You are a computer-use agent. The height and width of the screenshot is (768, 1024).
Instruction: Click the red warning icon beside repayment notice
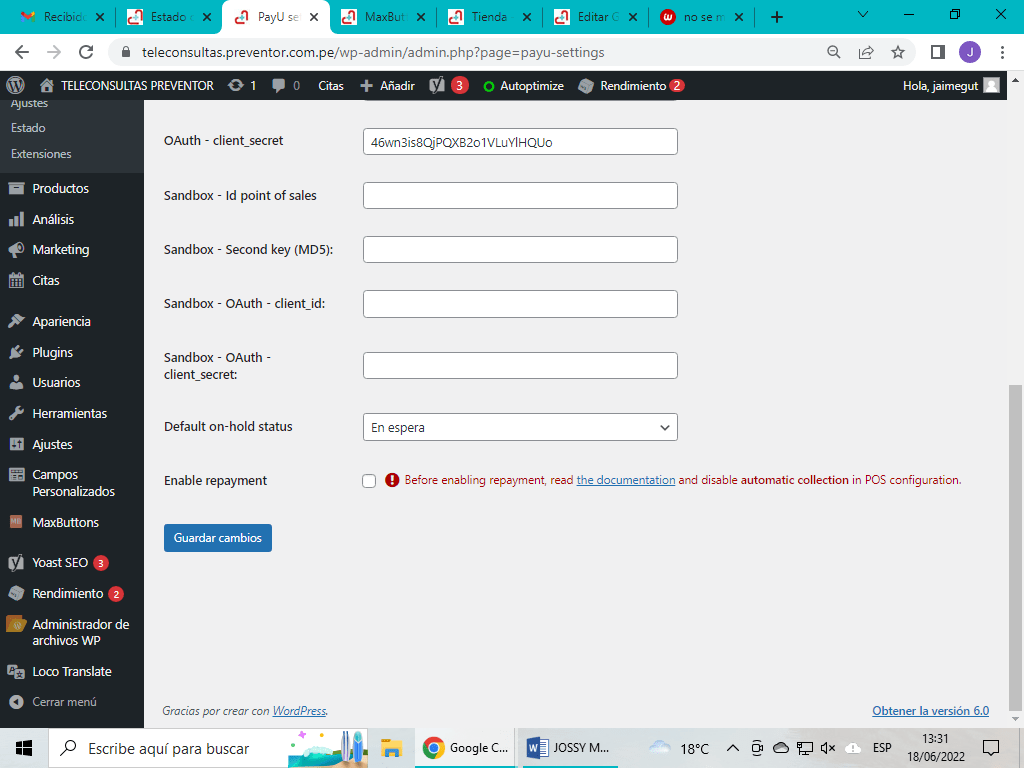click(x=392, y=481)
